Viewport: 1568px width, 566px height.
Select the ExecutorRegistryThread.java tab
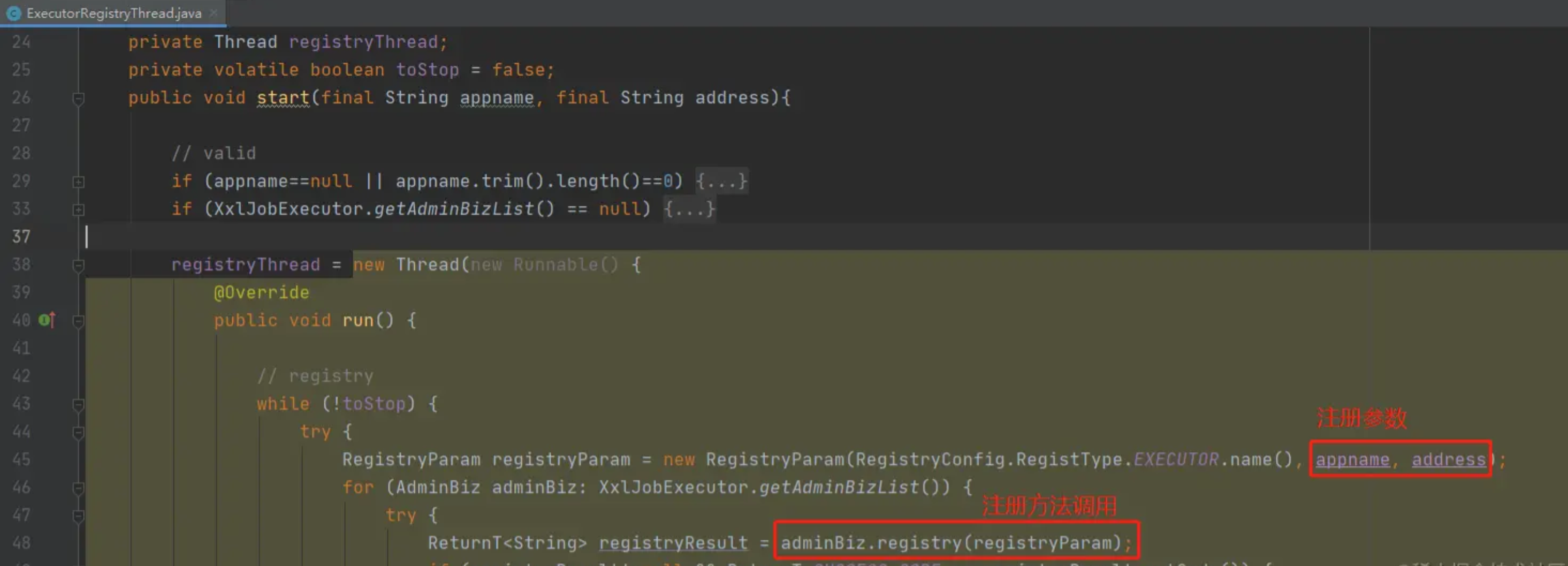pos(113,13)
